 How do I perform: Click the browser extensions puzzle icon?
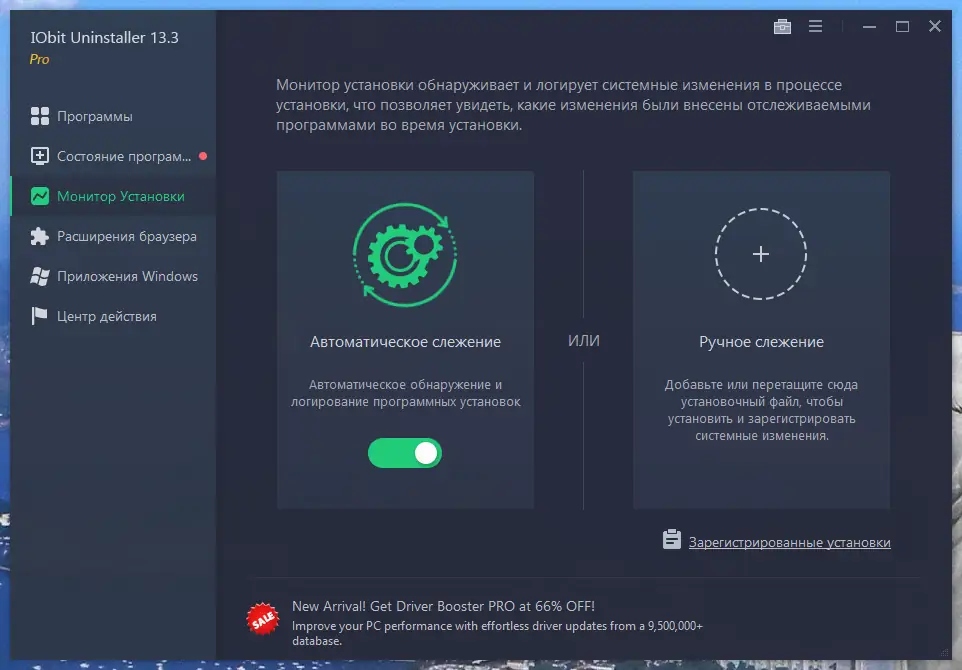pyautogui.click(x=40, y=236)
